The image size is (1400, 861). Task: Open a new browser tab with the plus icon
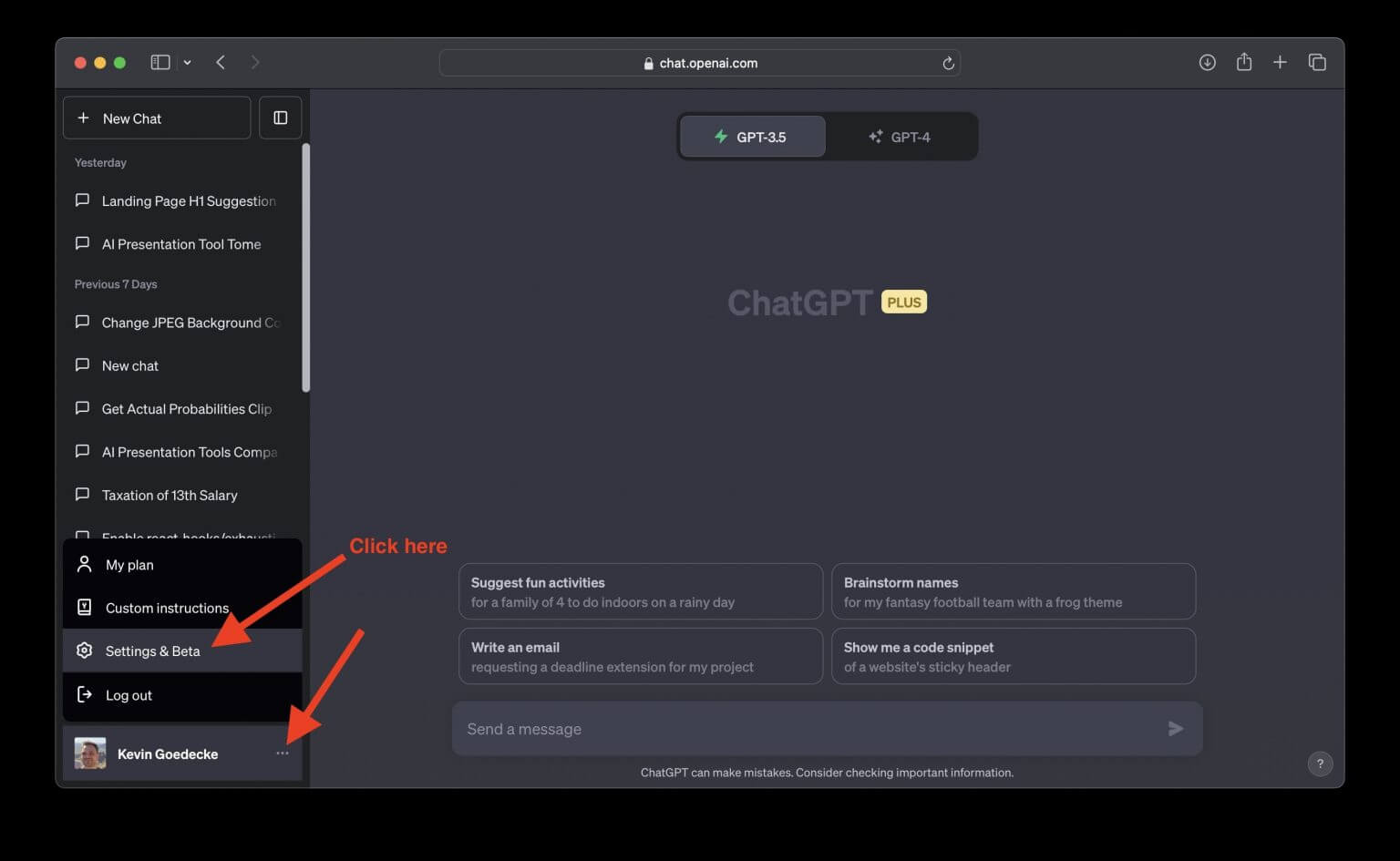pos(1280,61)
